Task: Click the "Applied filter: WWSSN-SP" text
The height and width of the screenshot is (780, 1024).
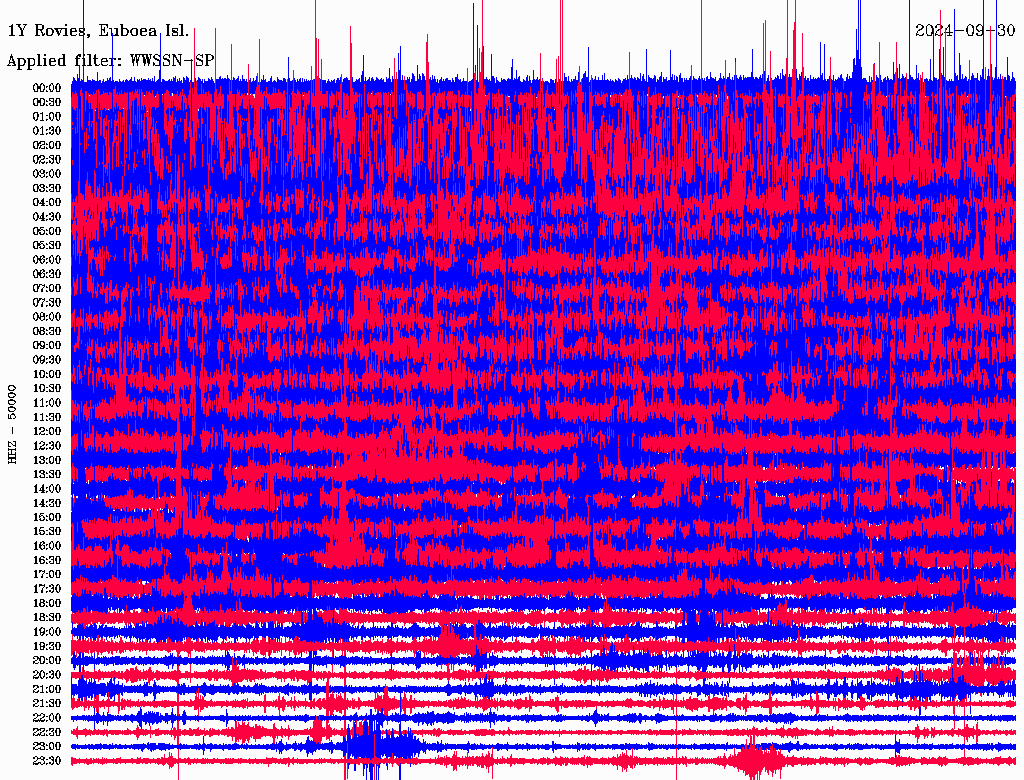Action: 110,61
